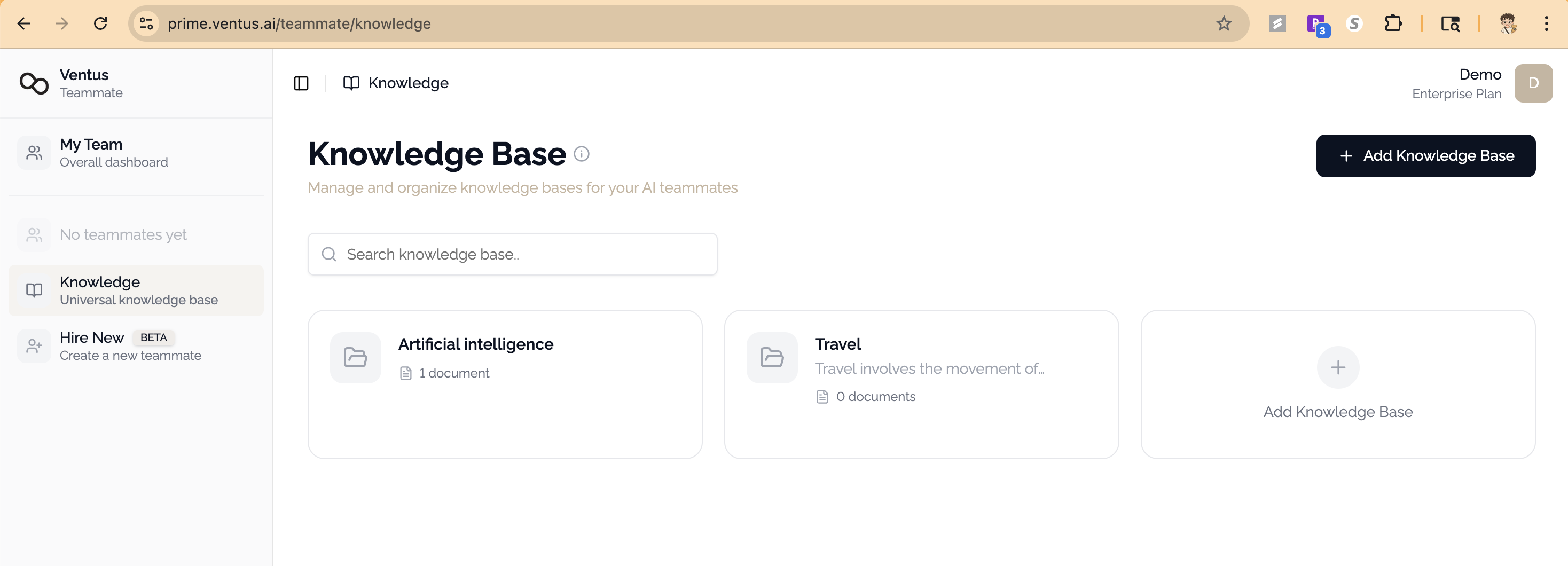Toggle the sidebar collapse panel icon
This screenshot has width=1568, height=566.
[x=301, y=83]
